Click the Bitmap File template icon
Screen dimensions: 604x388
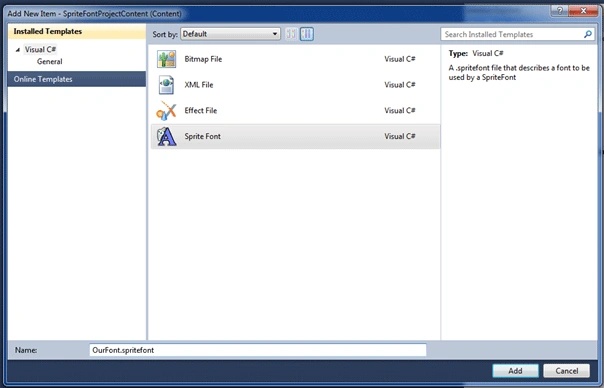(x=166, y=59)
